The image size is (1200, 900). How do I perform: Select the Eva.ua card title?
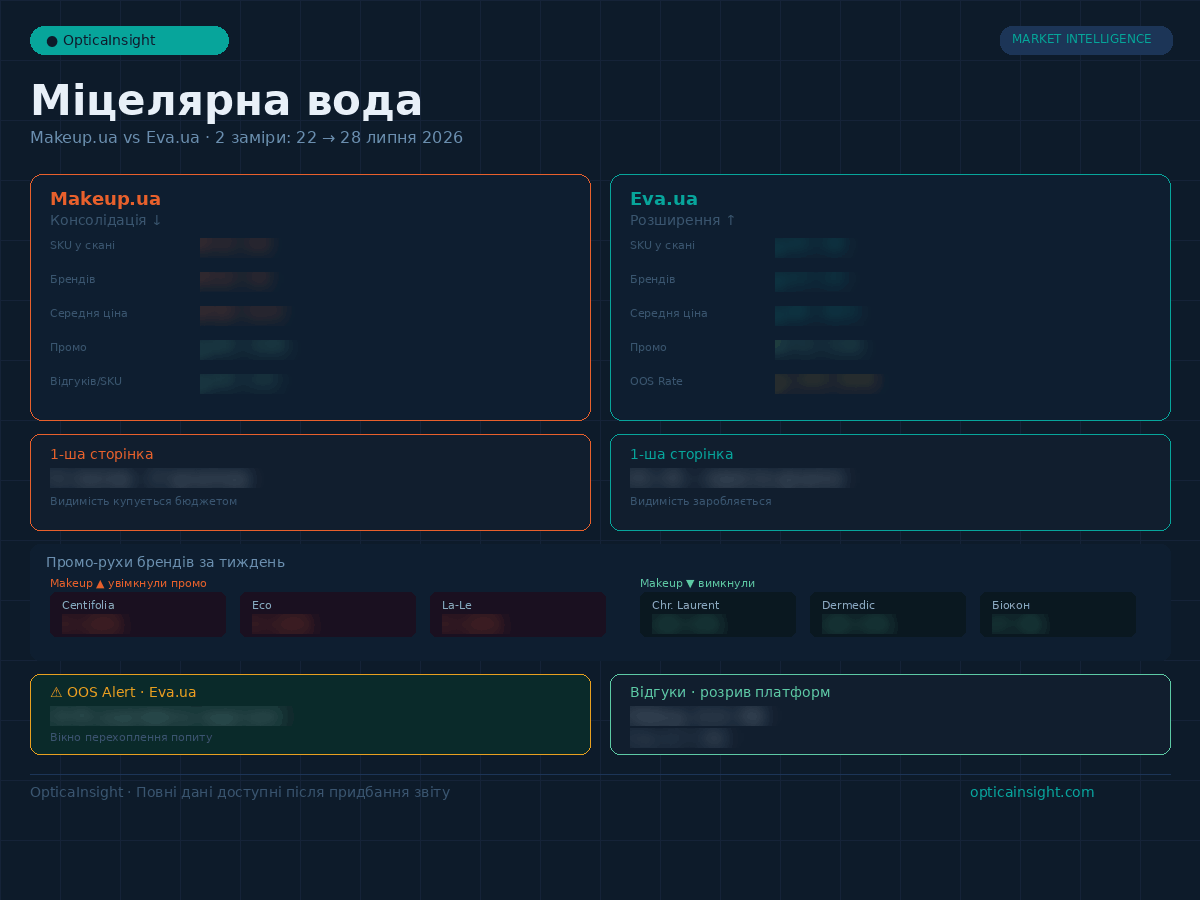pyautogui.click(x=664, y=199)
